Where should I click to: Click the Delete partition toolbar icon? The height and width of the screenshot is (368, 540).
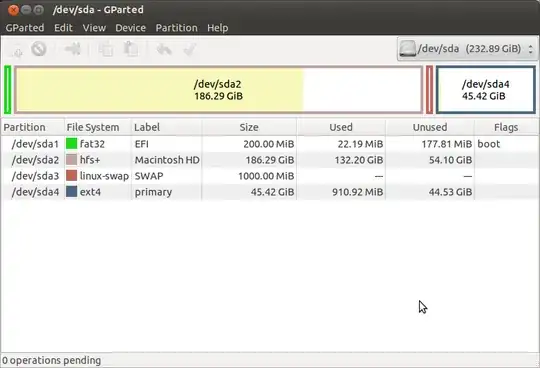(39, 49)
